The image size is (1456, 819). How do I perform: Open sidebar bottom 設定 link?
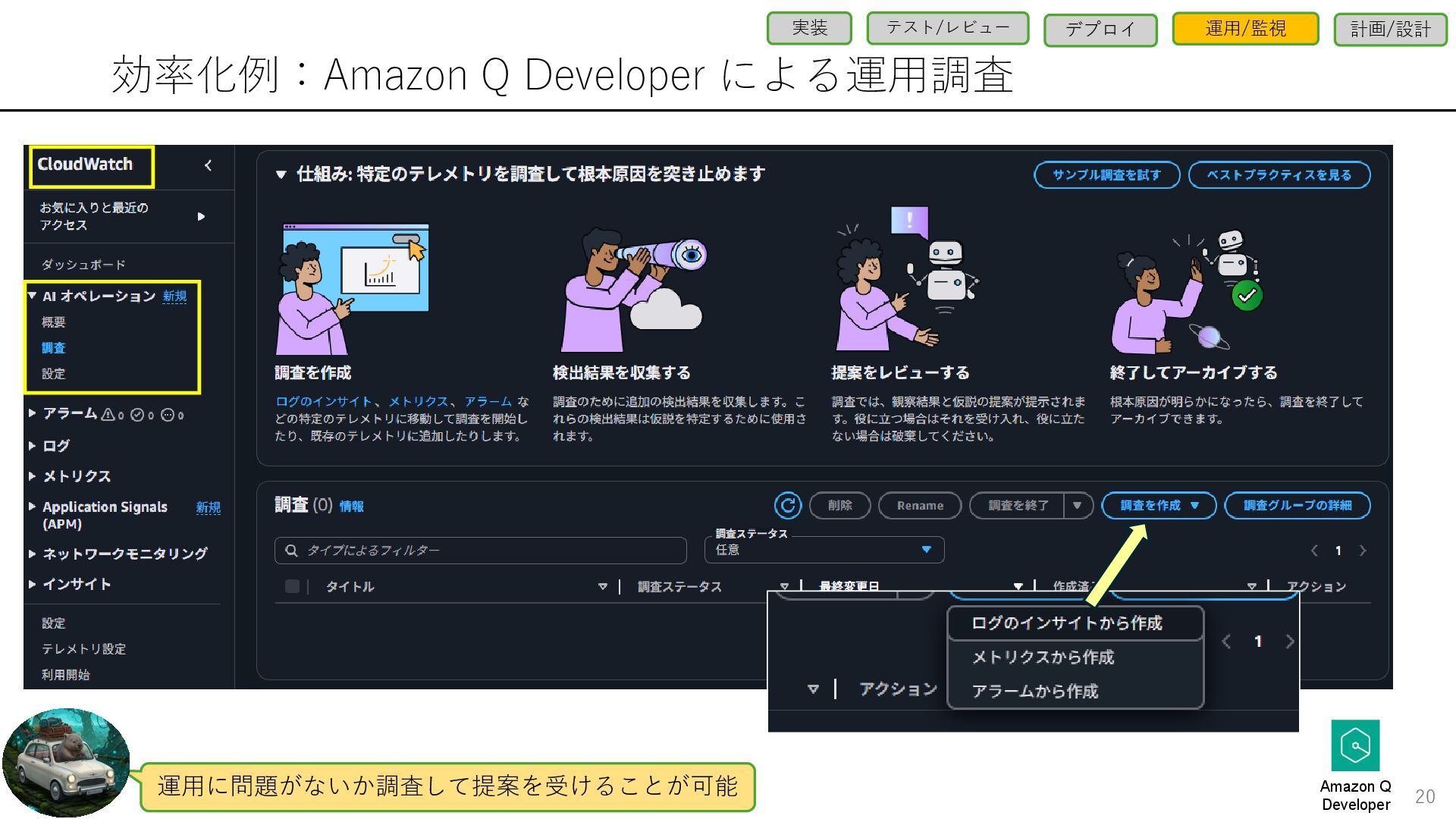tap(53, 623)
